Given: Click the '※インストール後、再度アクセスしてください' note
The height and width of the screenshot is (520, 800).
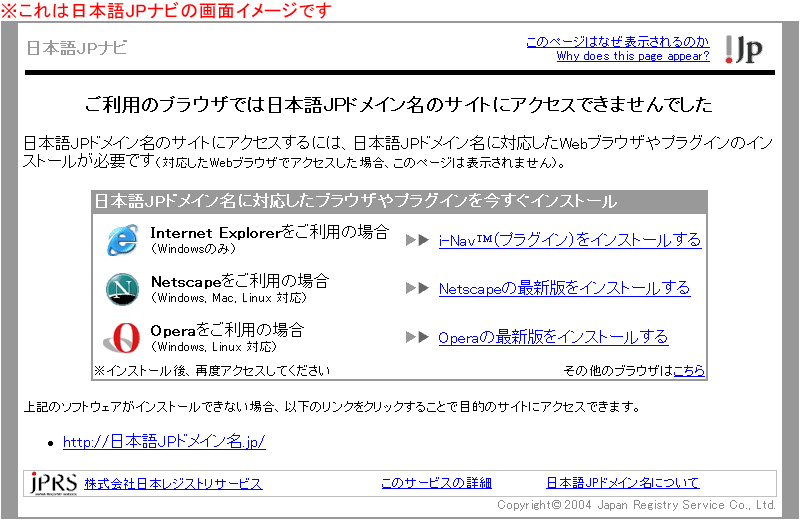Looking at the screenshot, I should (212, 370).
